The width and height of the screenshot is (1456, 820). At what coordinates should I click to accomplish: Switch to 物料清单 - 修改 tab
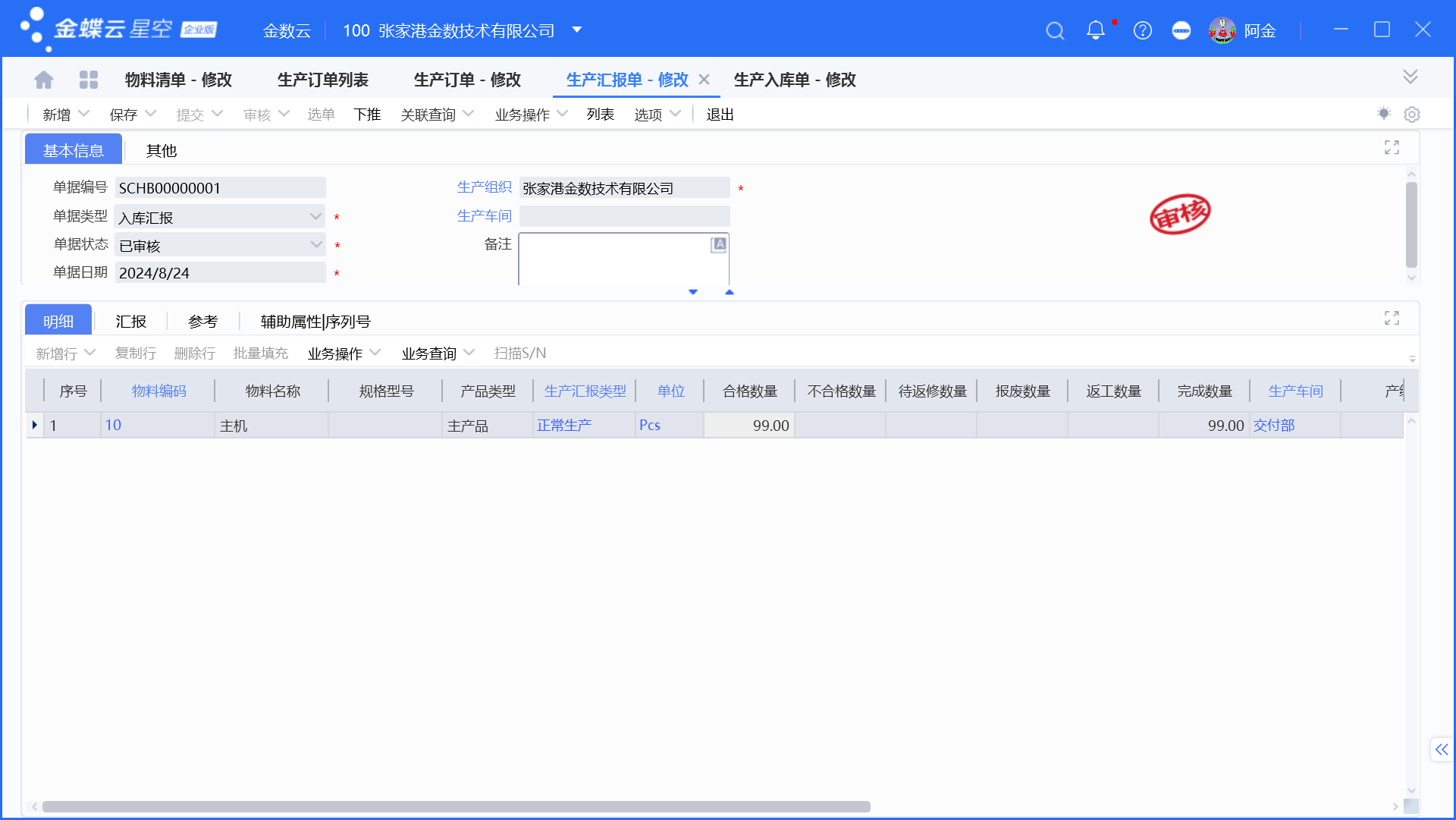[x=178, y=80]
